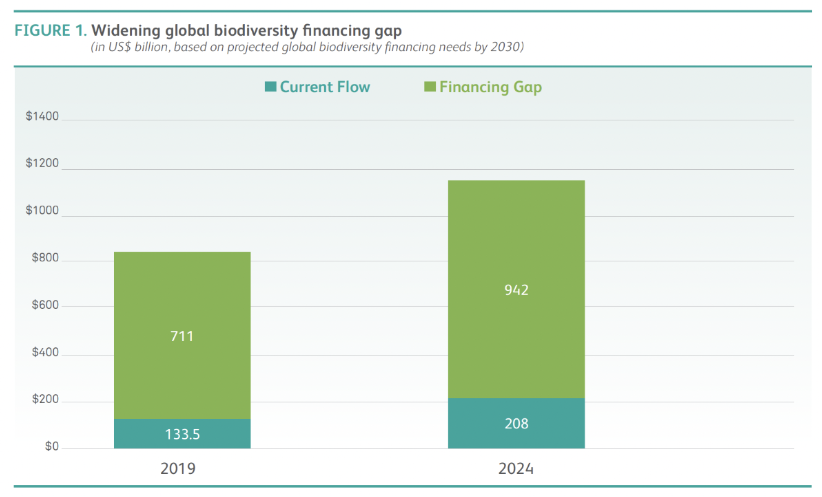Click the 2024 Financing Gap bar labeled 942
Viewport: 822px width, 497px height.
pyautogui.click(x=516, y=289)
